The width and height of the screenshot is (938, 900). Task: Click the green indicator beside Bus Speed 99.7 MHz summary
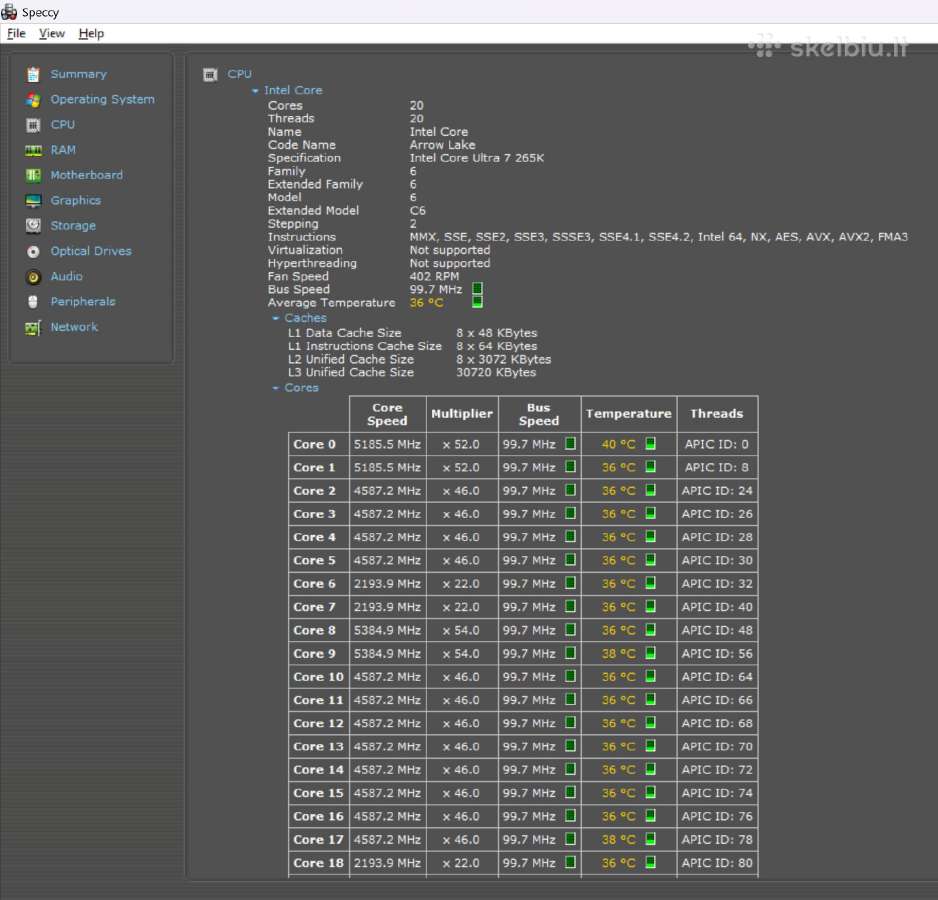point(477,289)
